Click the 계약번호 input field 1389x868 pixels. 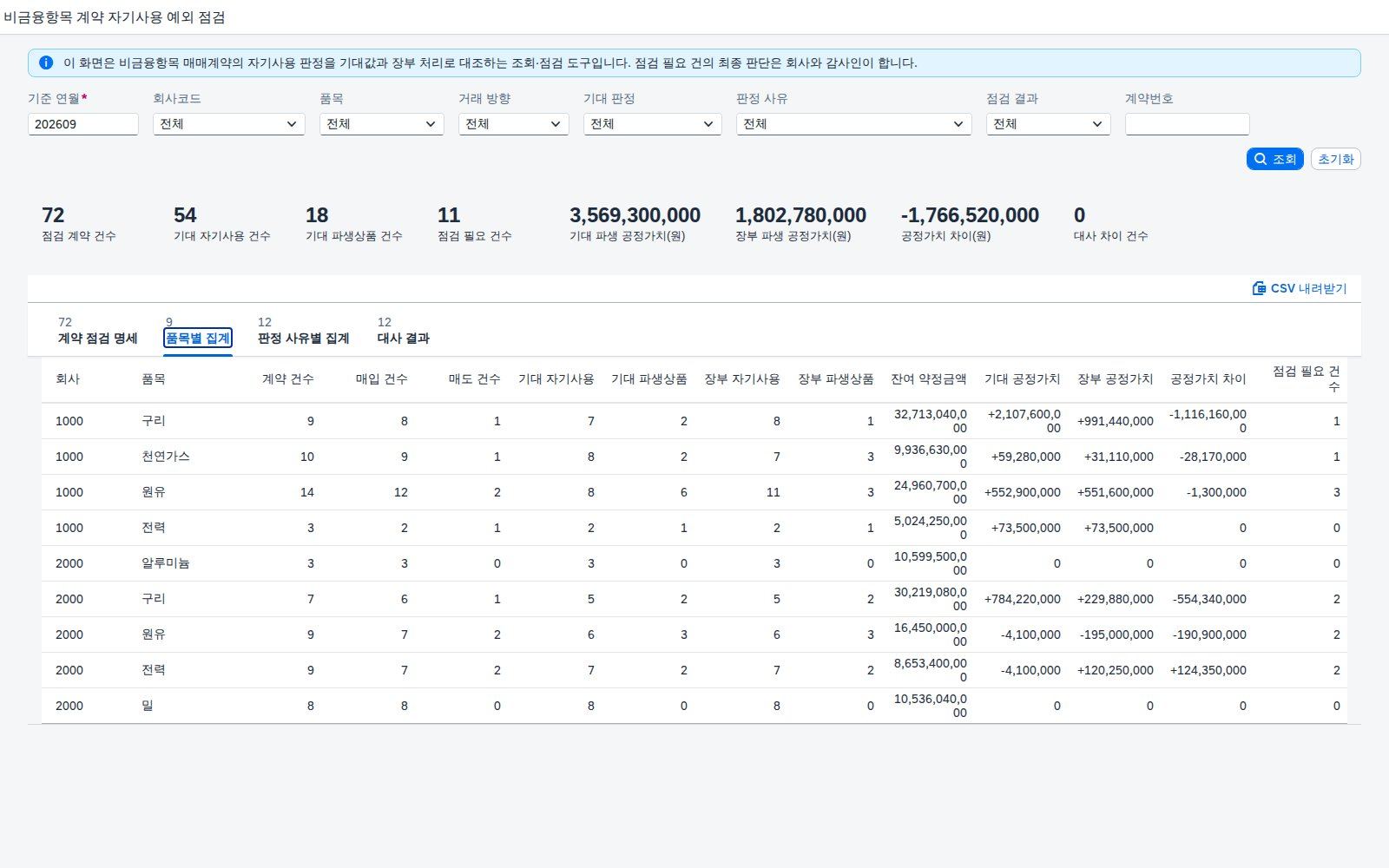click(x=1188, y=124)
